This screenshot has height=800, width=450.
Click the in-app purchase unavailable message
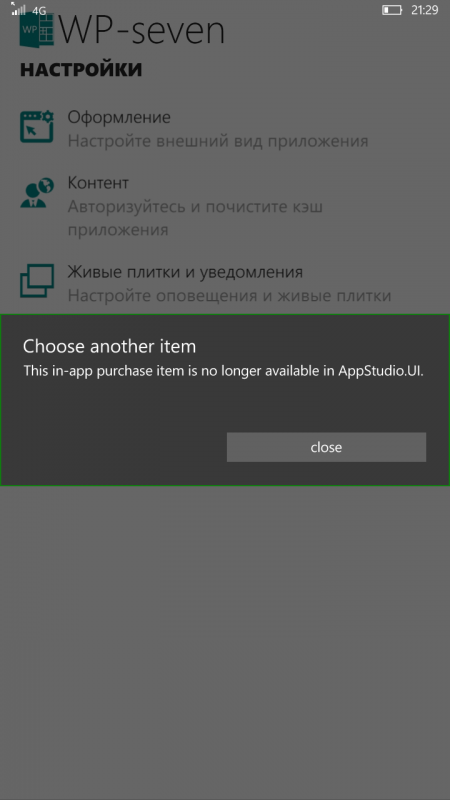pyautogui.click(x=223, y=371)
